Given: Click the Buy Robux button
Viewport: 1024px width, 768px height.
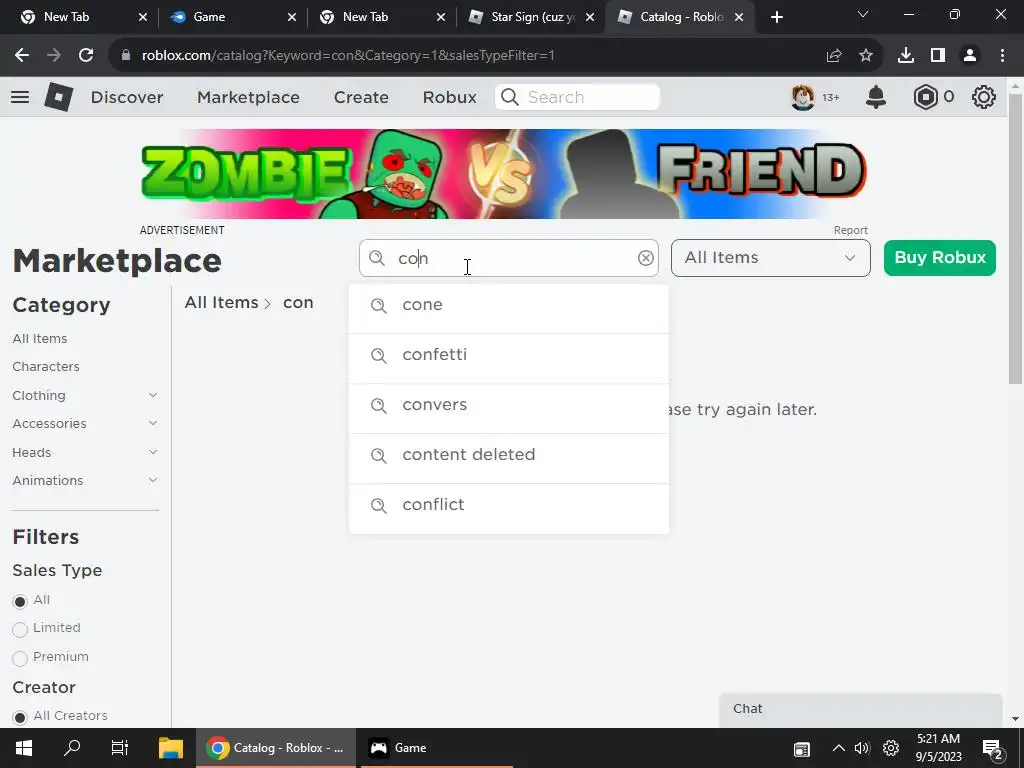Looking at the screenshot, I should point(940,258).
